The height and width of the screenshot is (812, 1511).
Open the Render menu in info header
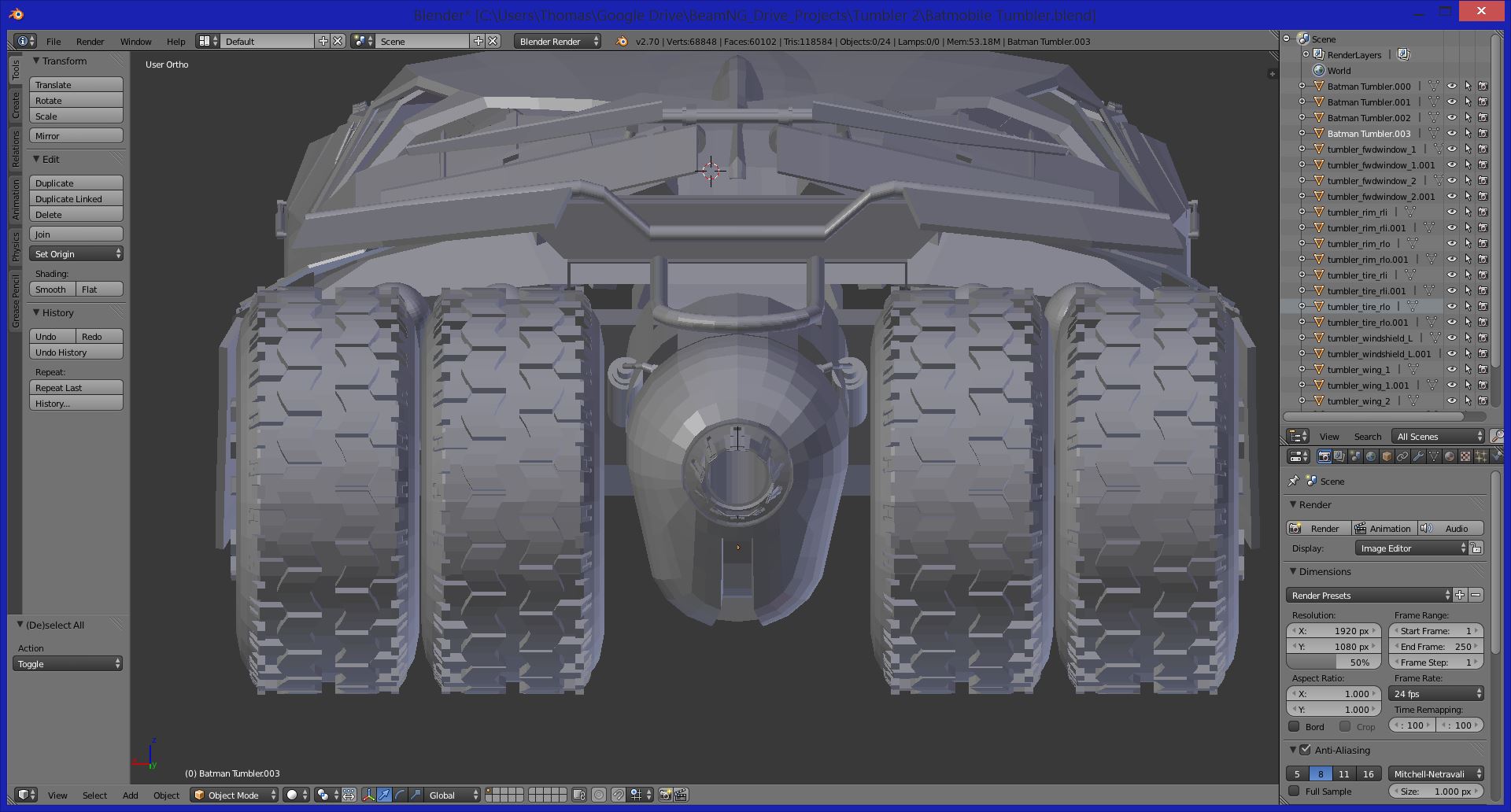pyautogui.click(x=91, y=41)
